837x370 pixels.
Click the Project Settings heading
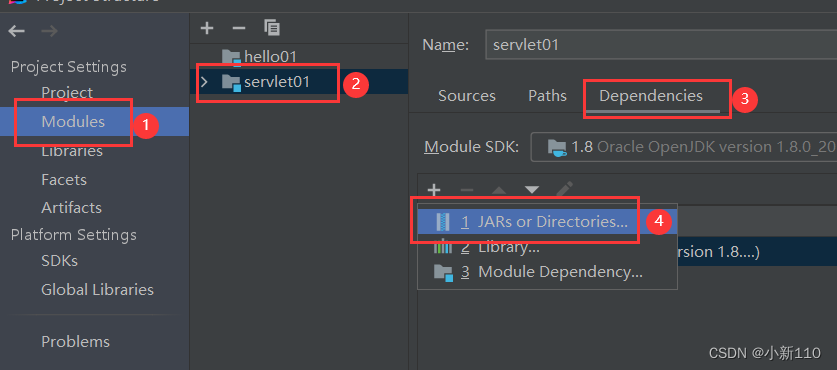(68, 67)
